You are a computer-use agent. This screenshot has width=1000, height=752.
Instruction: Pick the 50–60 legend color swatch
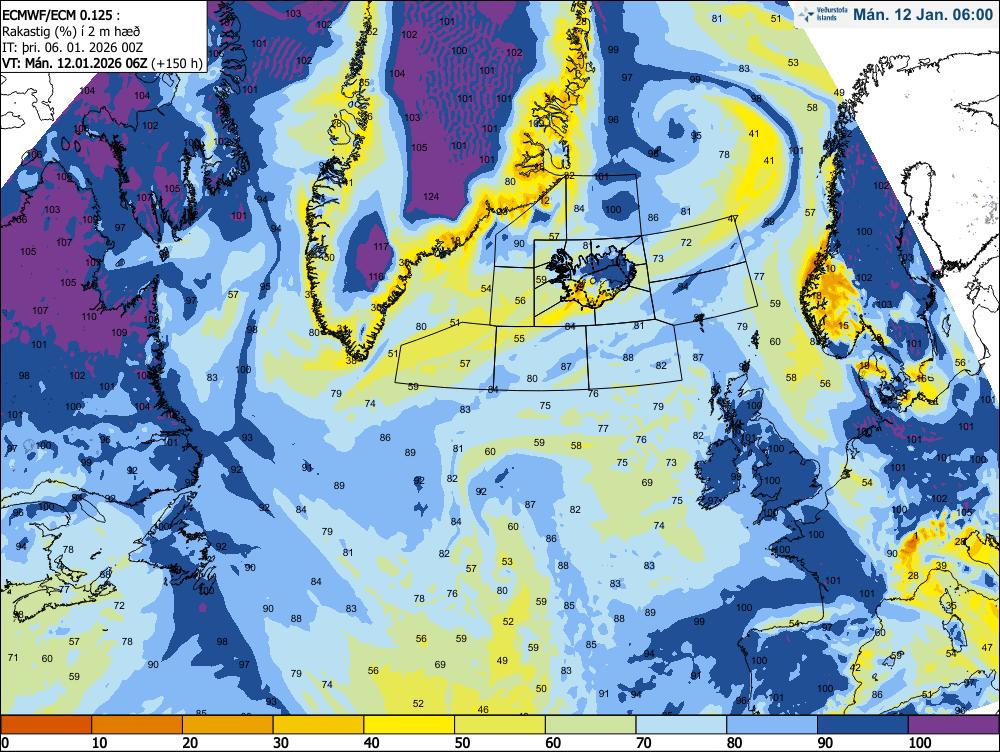pos(499,725)
